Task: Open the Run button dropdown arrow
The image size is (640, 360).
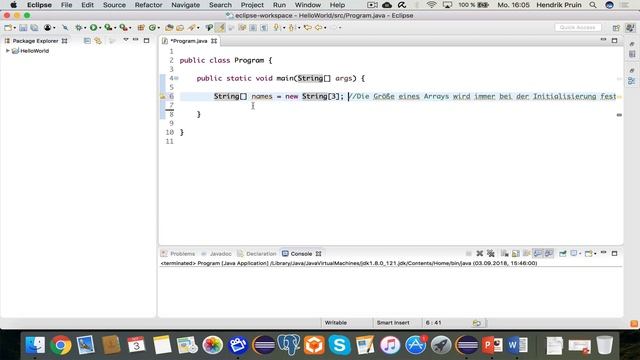Action: [100, 28]
